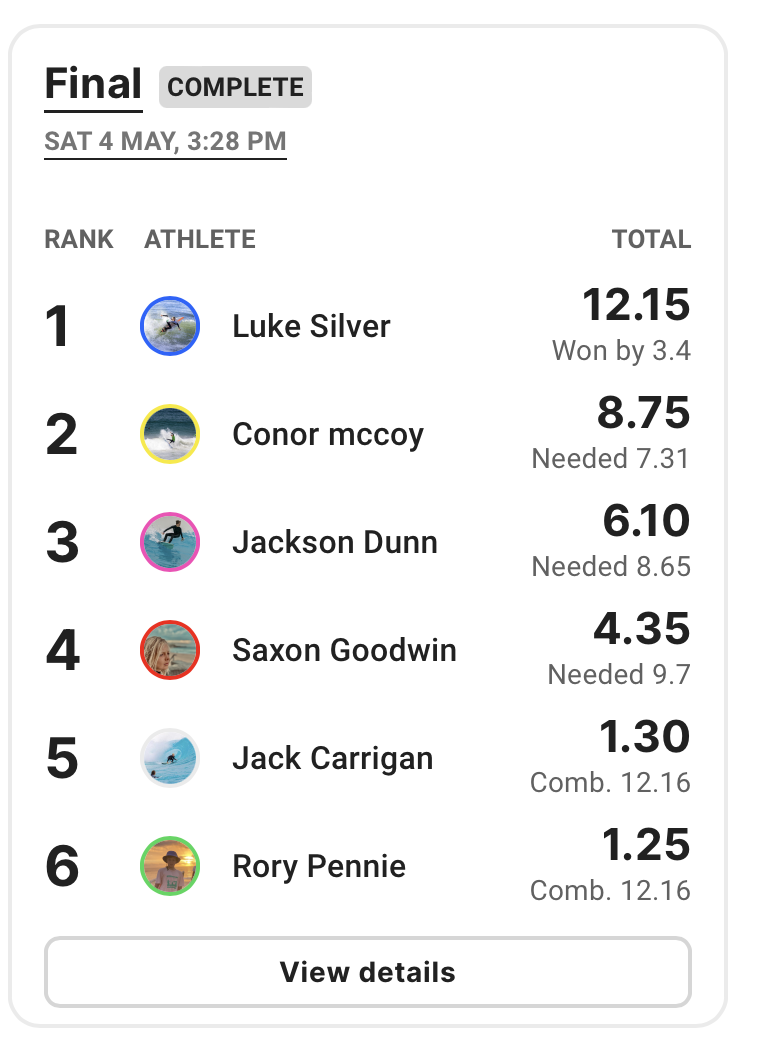766x1052 pixels.
Task: Open Luke Silver's blue-ringed avatar
Action: click(170, 326)
